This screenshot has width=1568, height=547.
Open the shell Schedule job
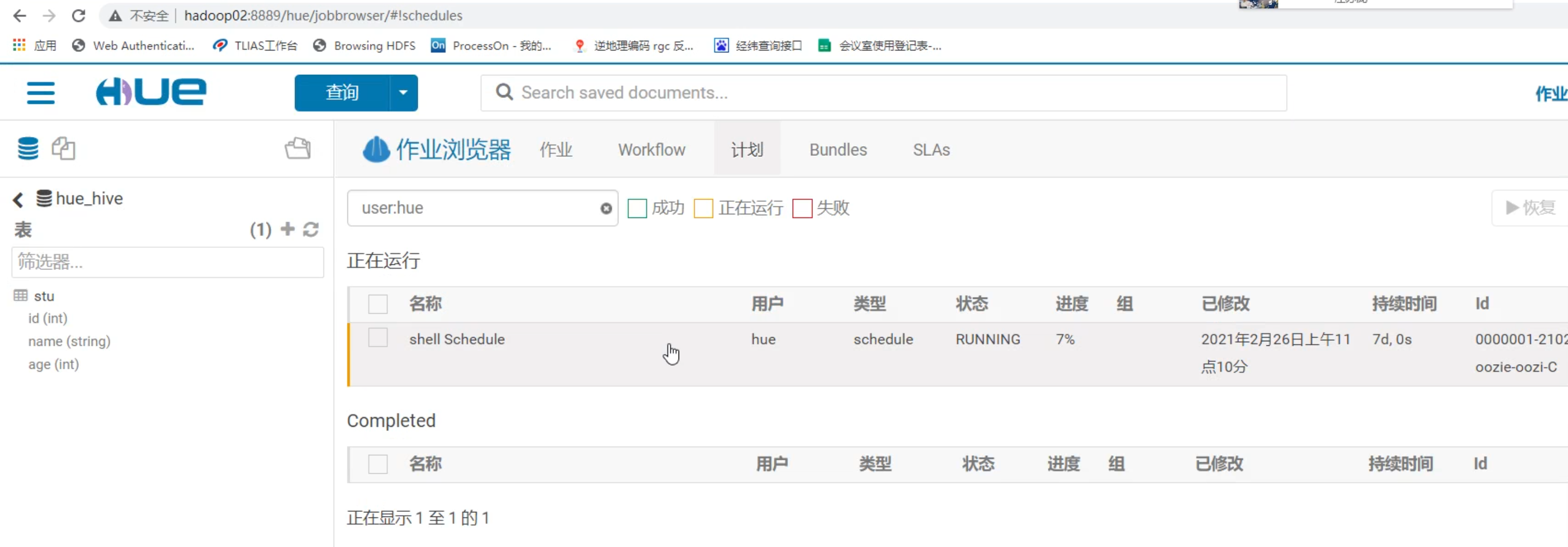click(457, 340)
